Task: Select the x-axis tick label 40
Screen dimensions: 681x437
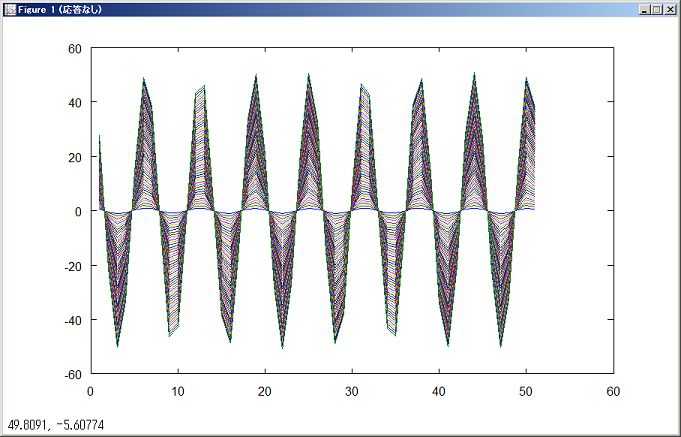Action: 439,391
